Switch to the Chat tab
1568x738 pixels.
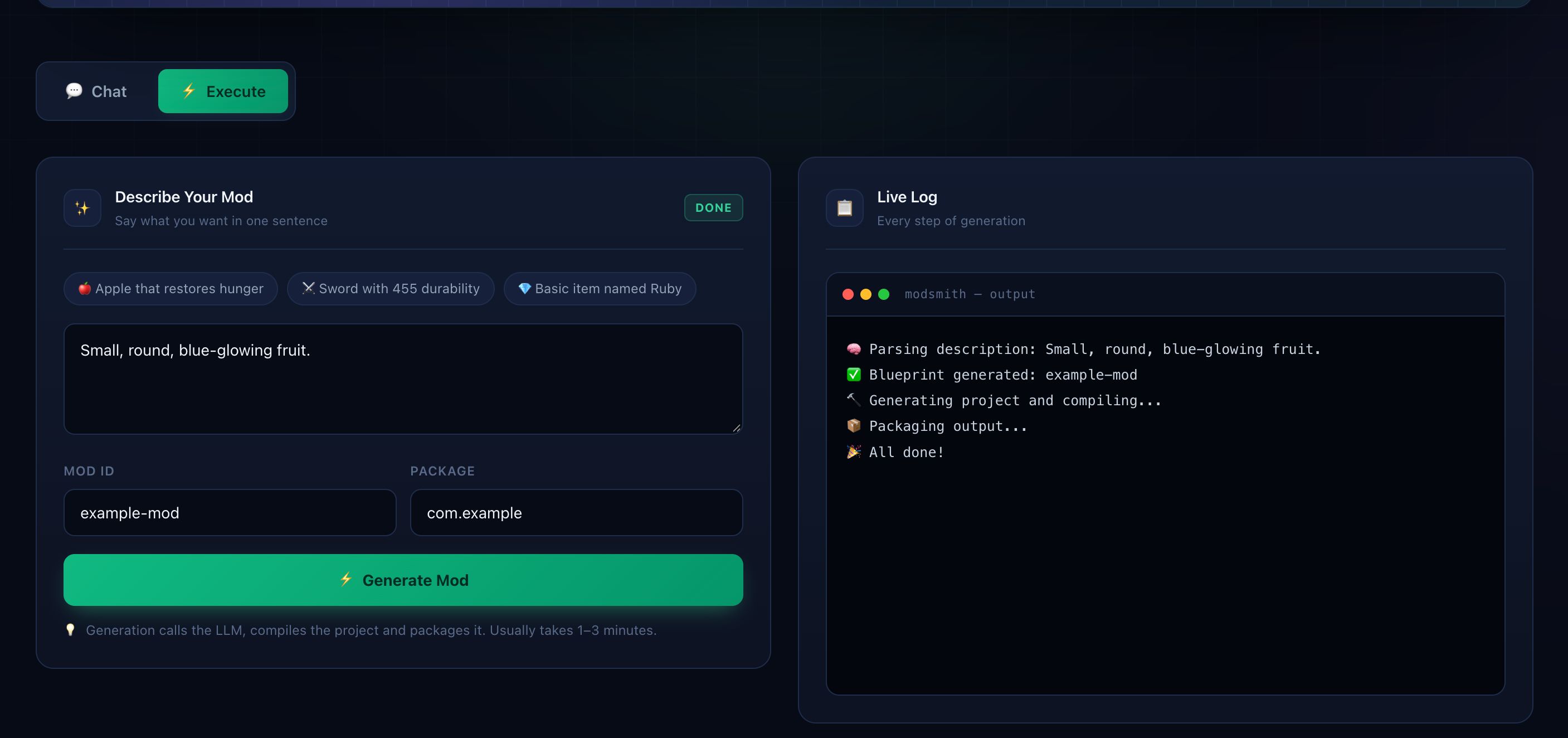[x=96, y=91]
